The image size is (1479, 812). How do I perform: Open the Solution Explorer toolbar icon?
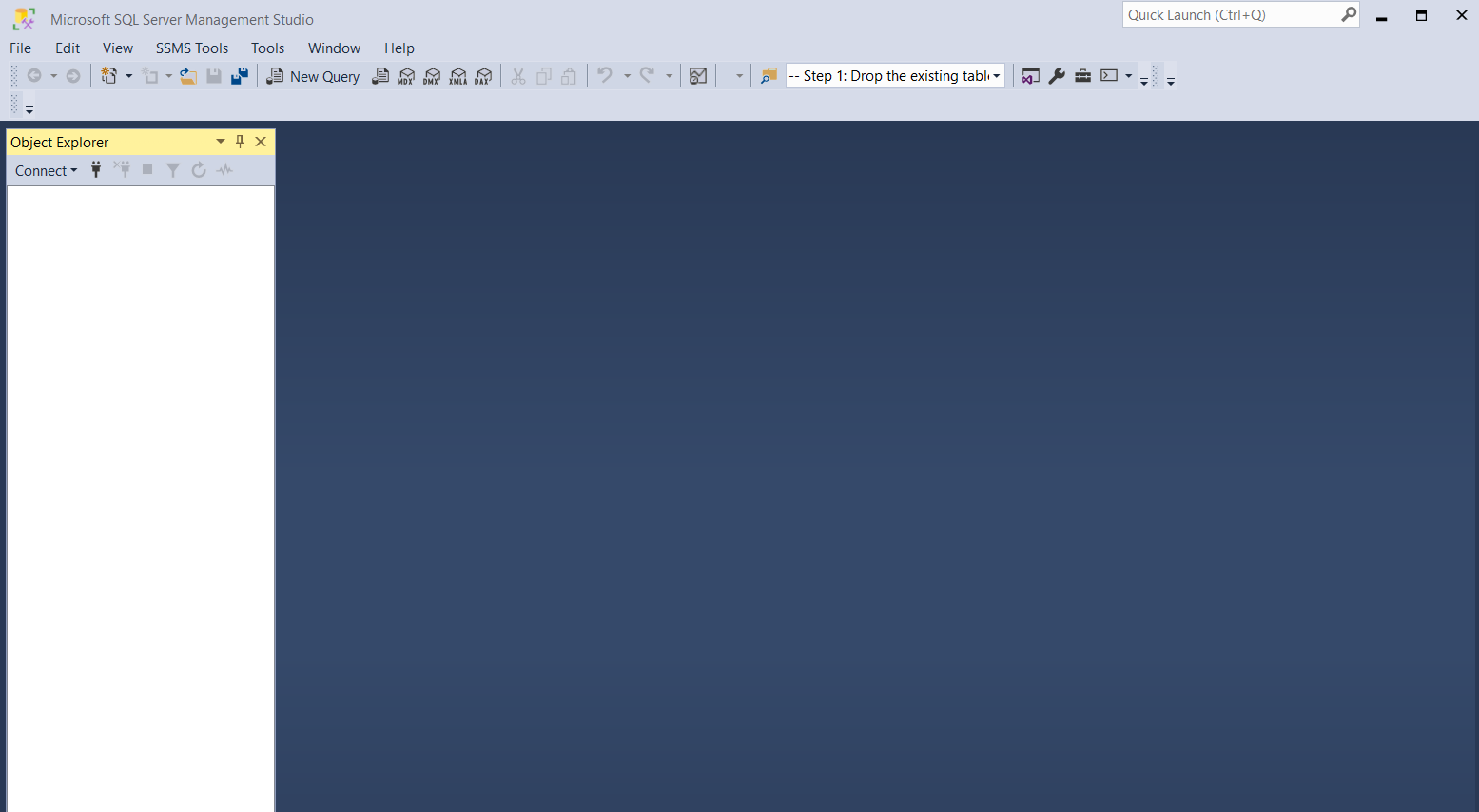(x=1030, y=76)
